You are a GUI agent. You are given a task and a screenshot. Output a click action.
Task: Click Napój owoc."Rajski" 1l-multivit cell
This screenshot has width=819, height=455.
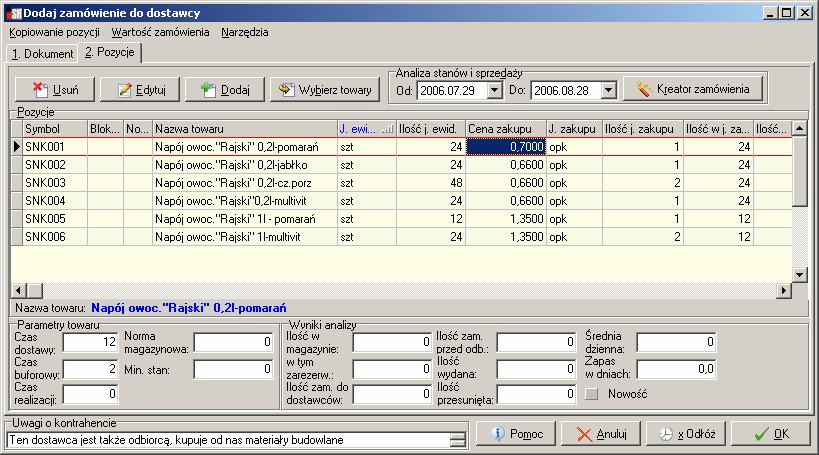pyautogui.click(x=244, y=237)
